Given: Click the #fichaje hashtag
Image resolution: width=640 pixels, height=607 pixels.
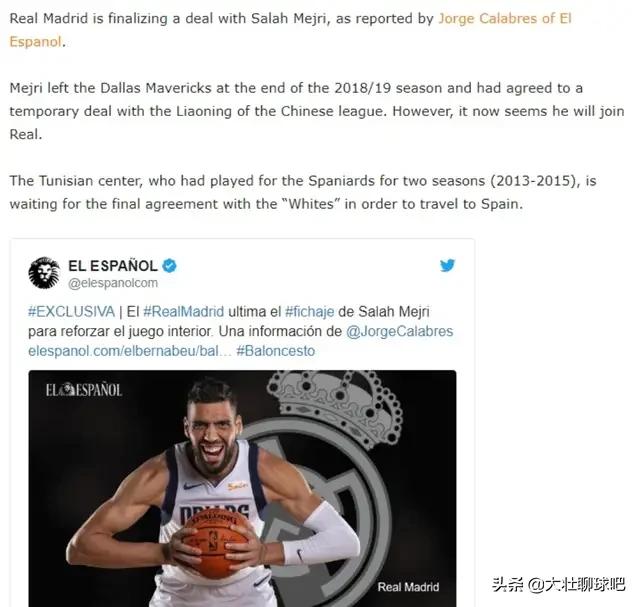Looking at the screenshot, I should click(x=309, y=311).
